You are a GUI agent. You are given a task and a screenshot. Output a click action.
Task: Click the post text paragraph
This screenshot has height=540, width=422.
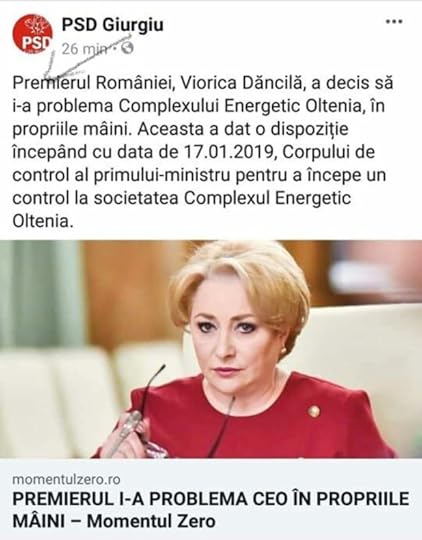202,152
